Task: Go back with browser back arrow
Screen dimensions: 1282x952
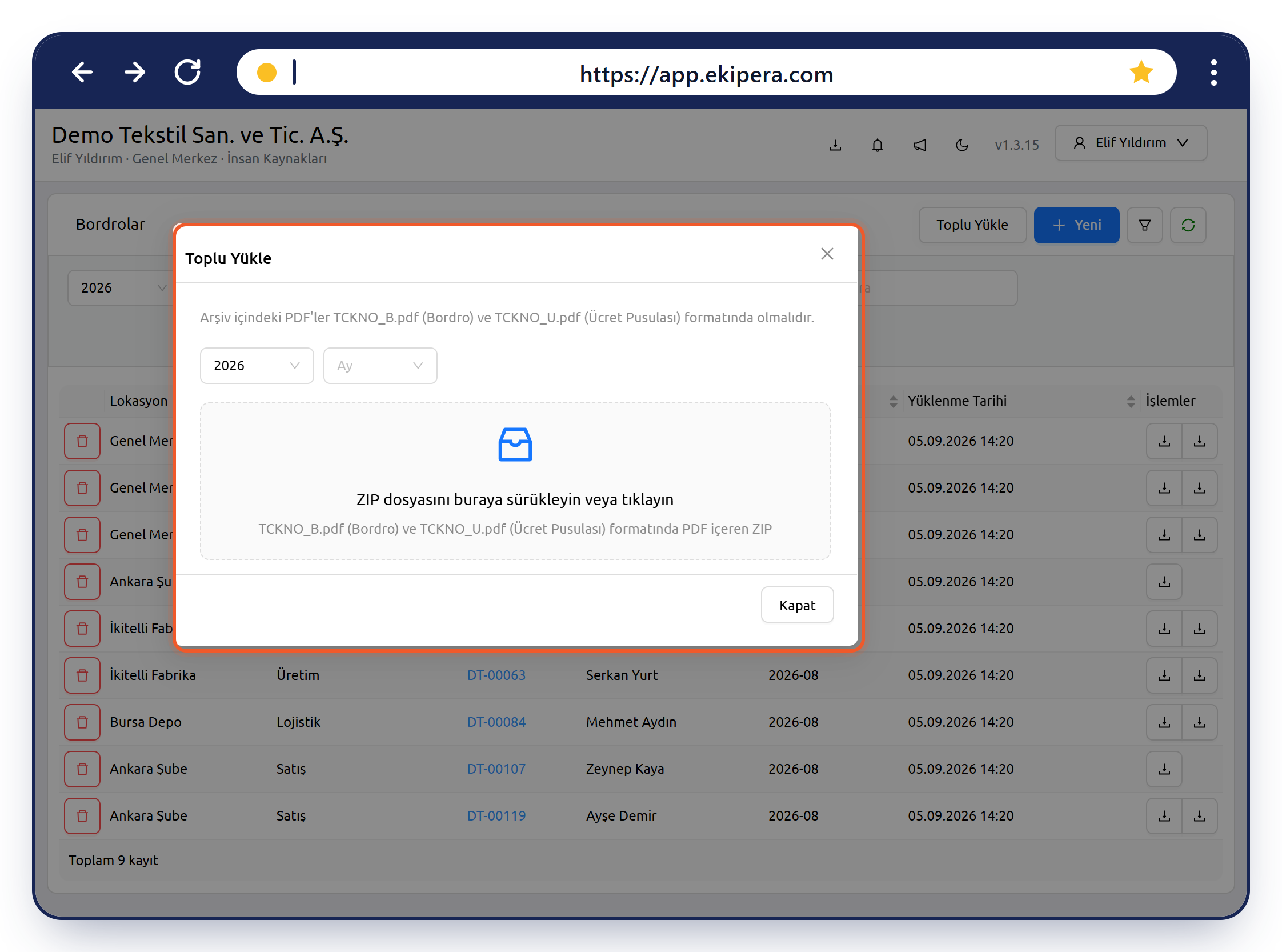Action: coord(82,73)
